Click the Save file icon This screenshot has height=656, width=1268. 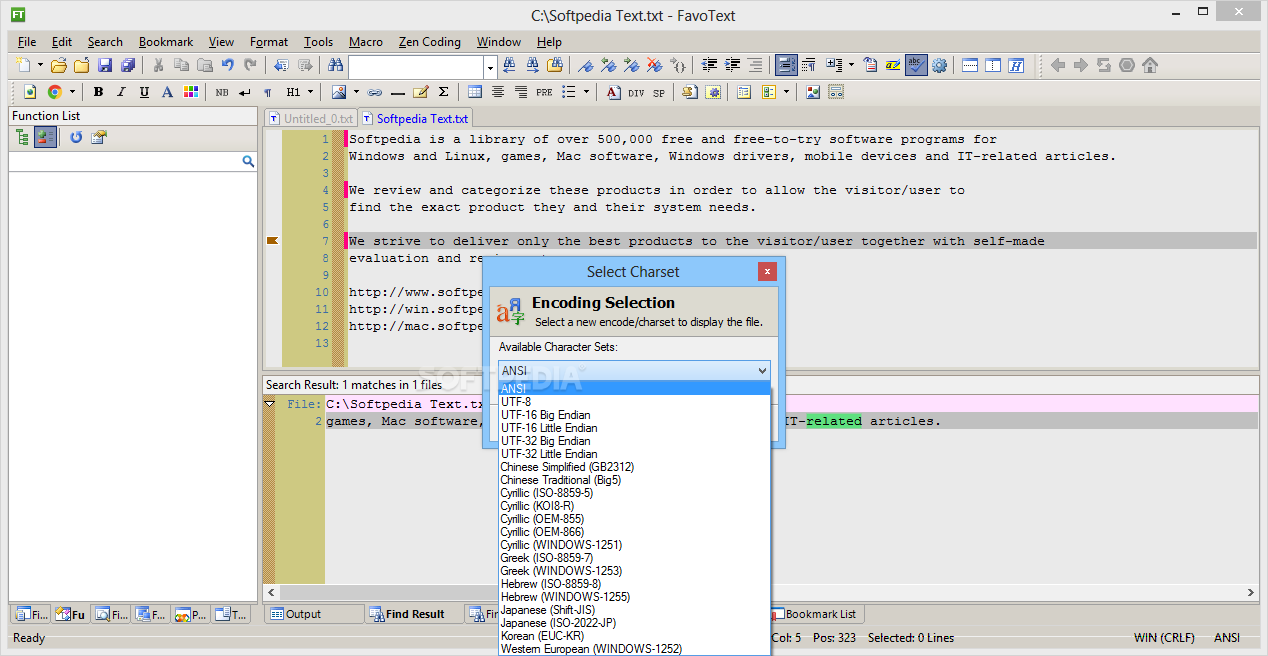point(104,65)
